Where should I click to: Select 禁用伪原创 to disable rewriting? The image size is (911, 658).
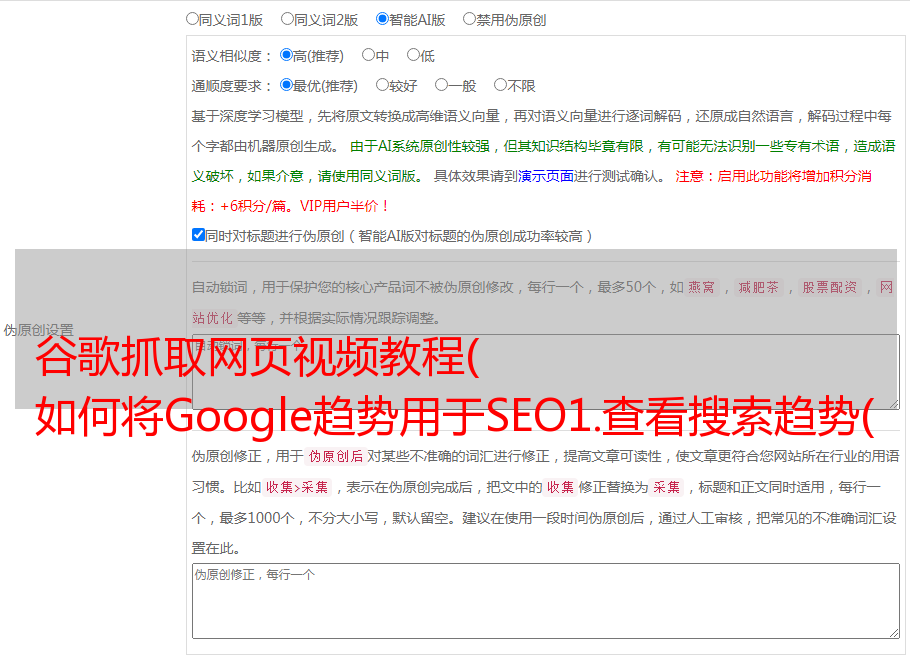(x=470, y=19)
